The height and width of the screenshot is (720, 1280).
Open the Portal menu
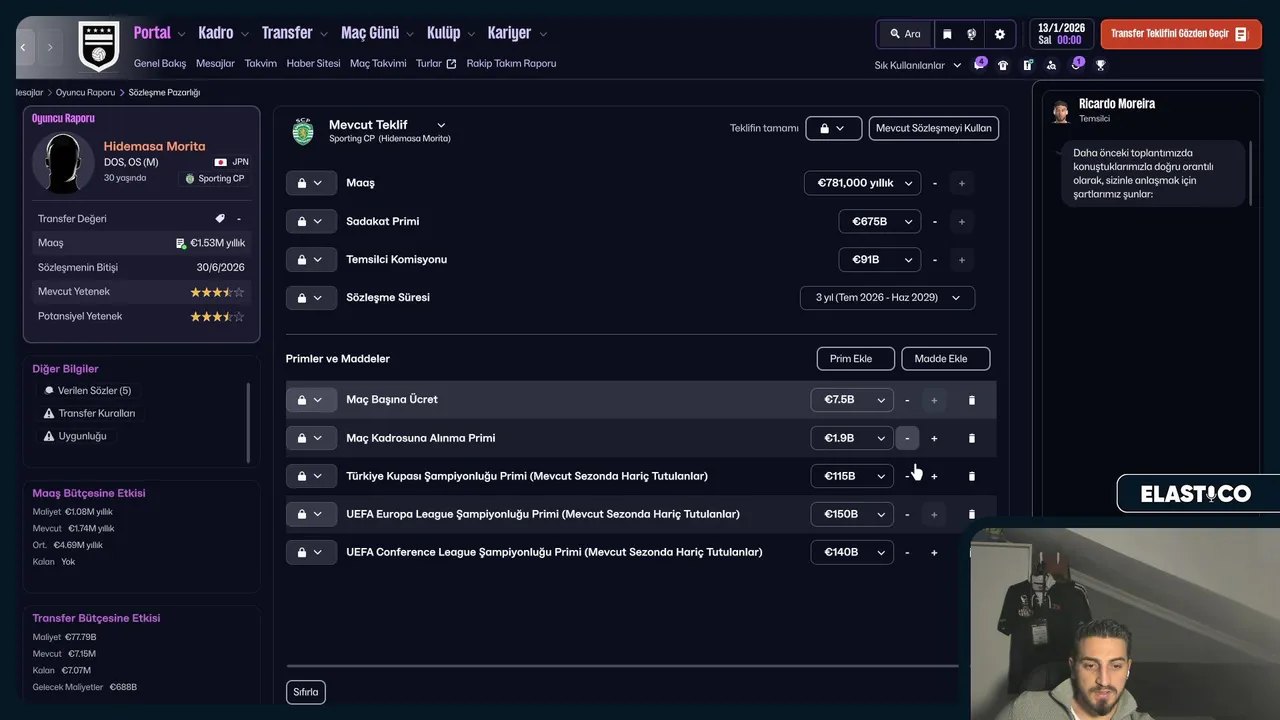[x=160, y=33]
